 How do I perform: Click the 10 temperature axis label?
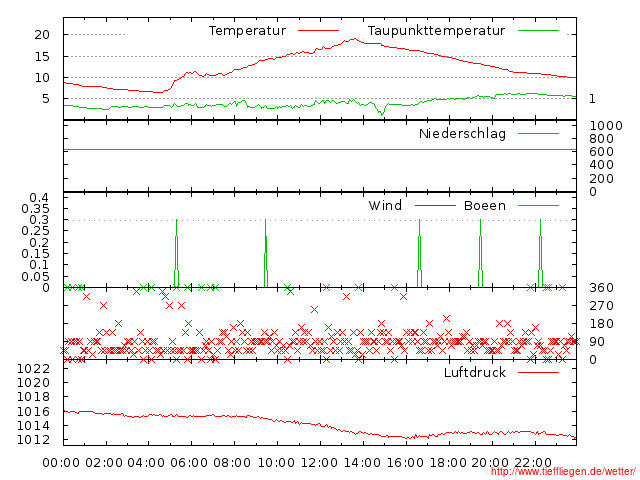(42, 78)
